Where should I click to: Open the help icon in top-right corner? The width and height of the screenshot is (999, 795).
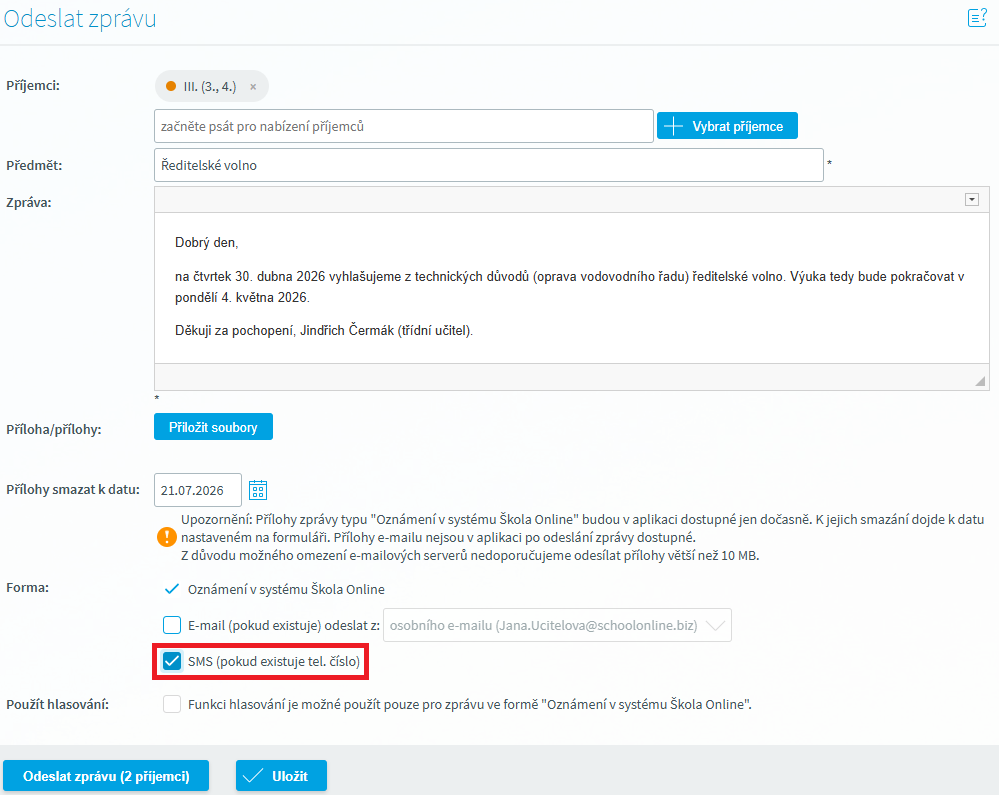[x=976, y=17]
